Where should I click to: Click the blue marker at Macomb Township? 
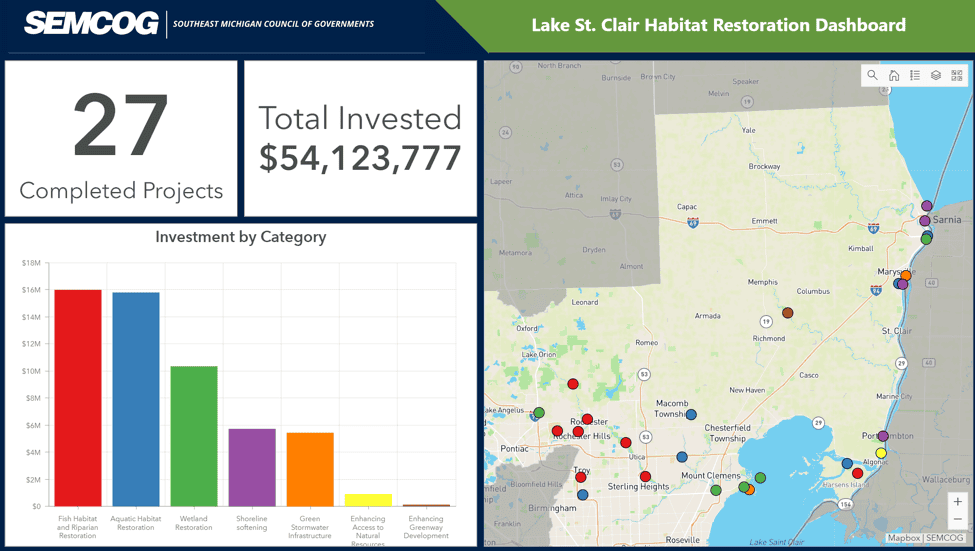pyautogui.click(x=691, y=414)
